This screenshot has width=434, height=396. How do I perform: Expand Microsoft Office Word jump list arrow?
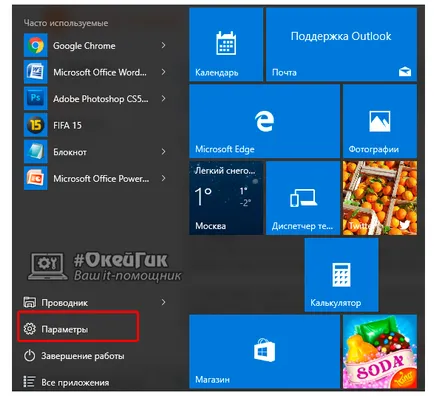click(x=163, y=72)
